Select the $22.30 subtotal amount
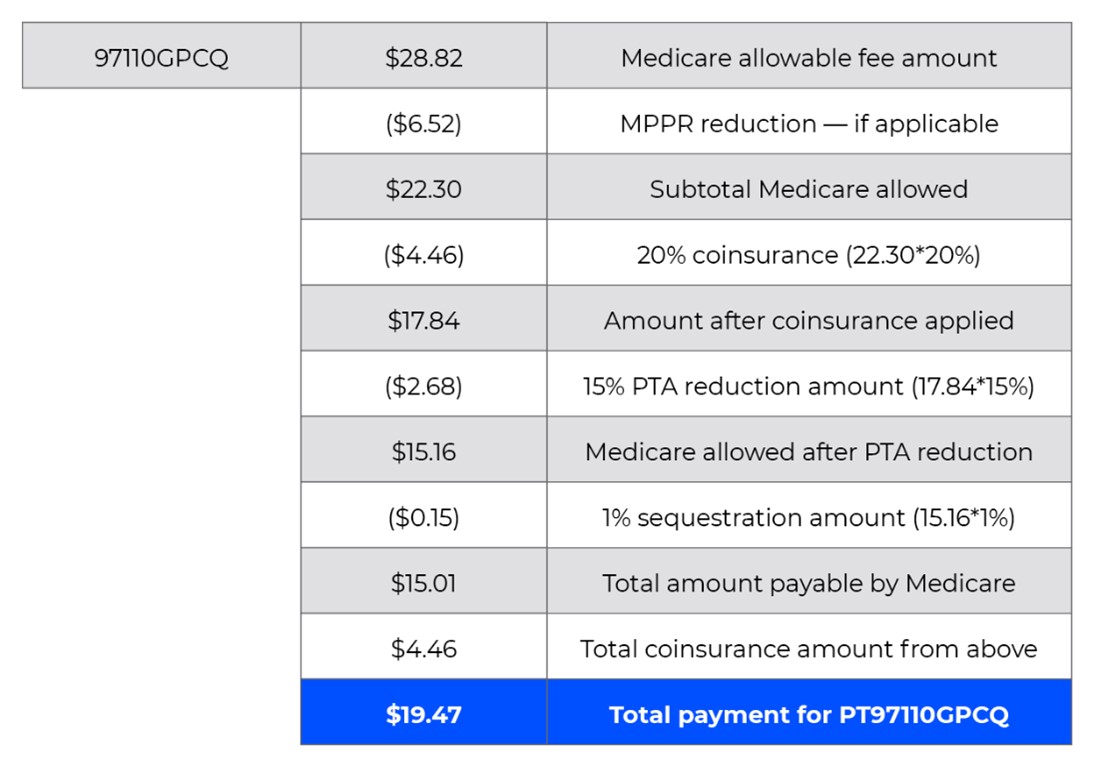The image size is (1094, 766). pos(424,189)
